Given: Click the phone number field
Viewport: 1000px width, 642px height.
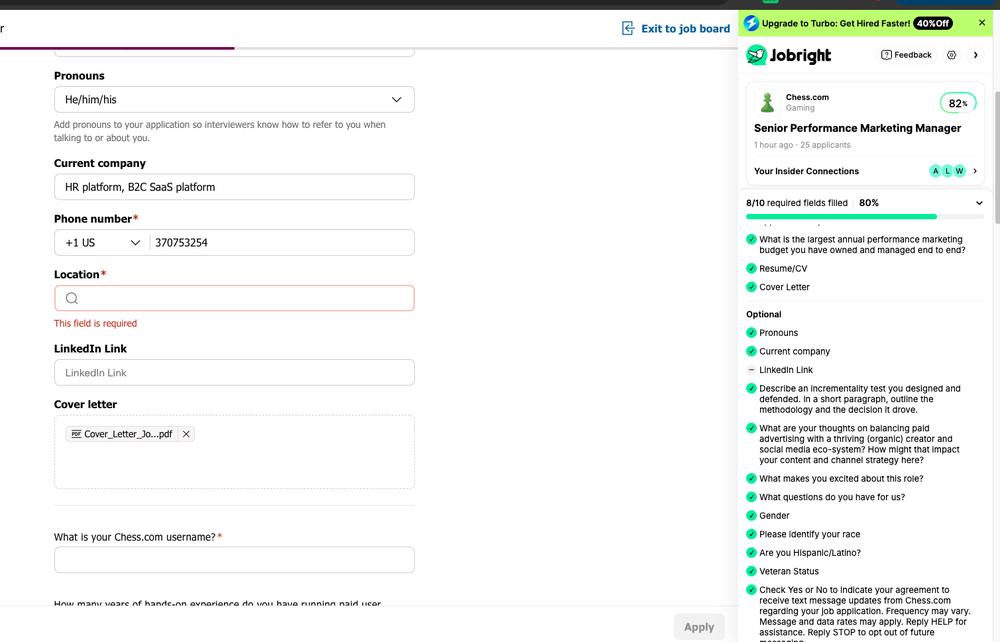Looking at the screenshot, I should pos(282,242).
